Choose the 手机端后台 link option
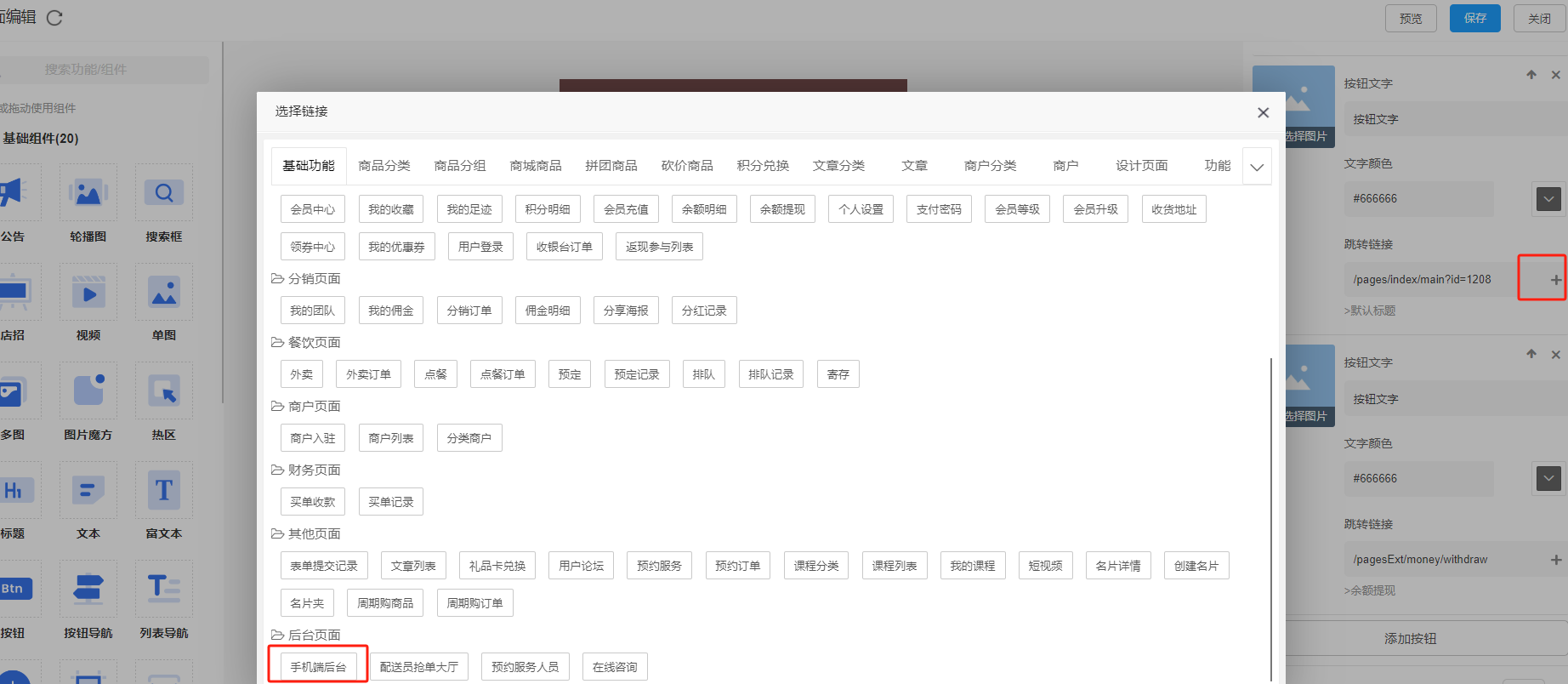Image resolution: width=1568 pixels, height=684 pixels. pos(318,667)
